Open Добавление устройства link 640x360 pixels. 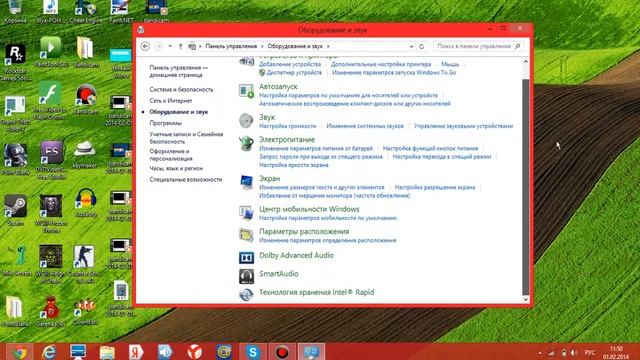tap(290, 64)
